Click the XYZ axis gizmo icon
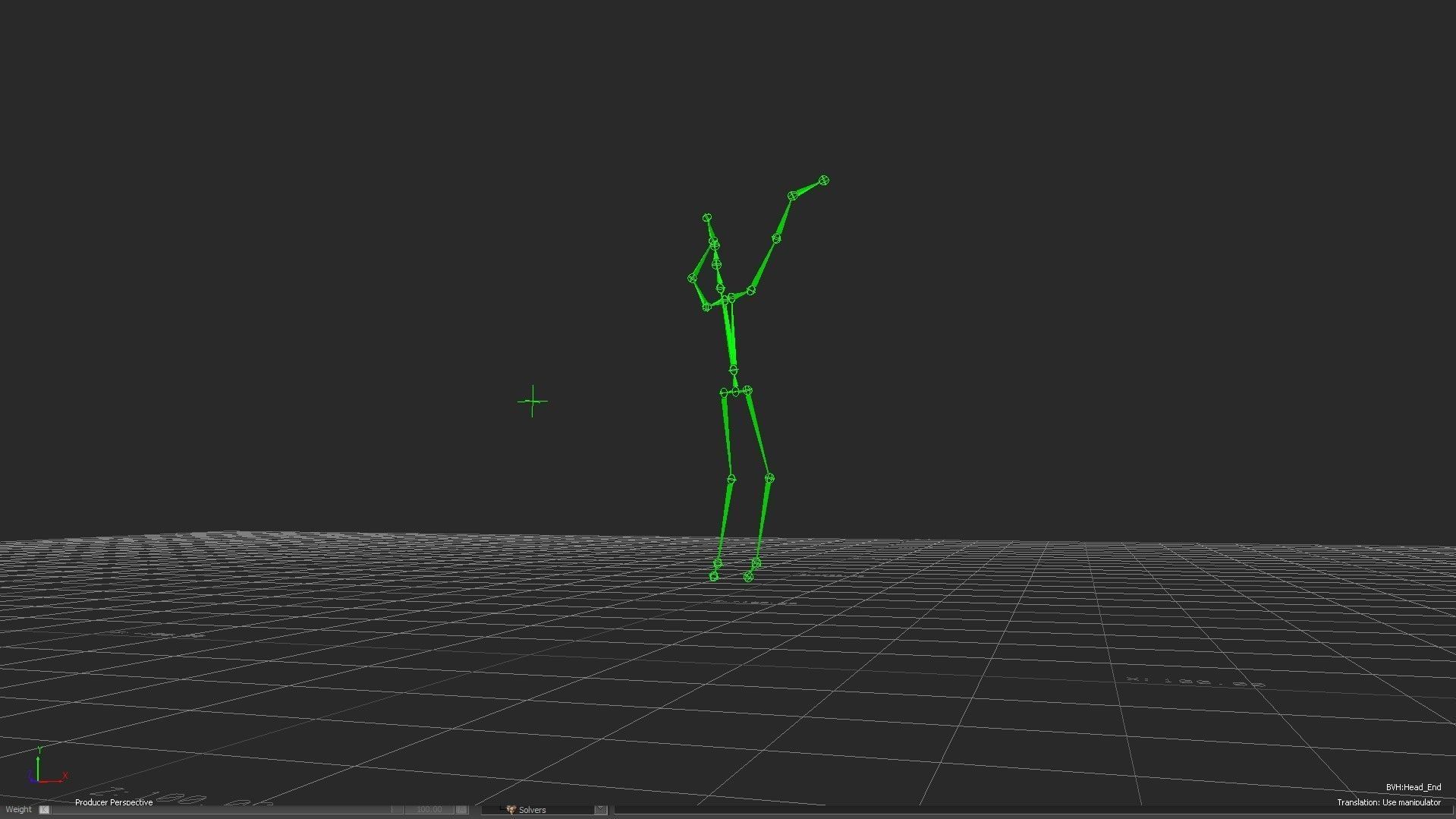 47,766
